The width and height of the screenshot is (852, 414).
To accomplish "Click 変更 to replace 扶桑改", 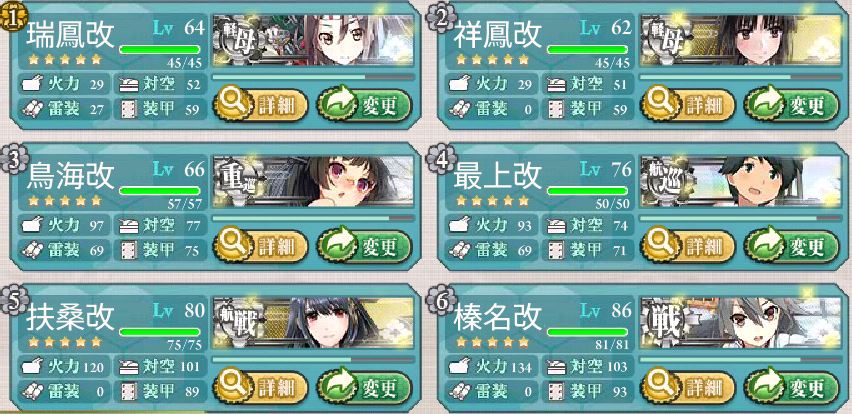I will click(x=365, y=387).
